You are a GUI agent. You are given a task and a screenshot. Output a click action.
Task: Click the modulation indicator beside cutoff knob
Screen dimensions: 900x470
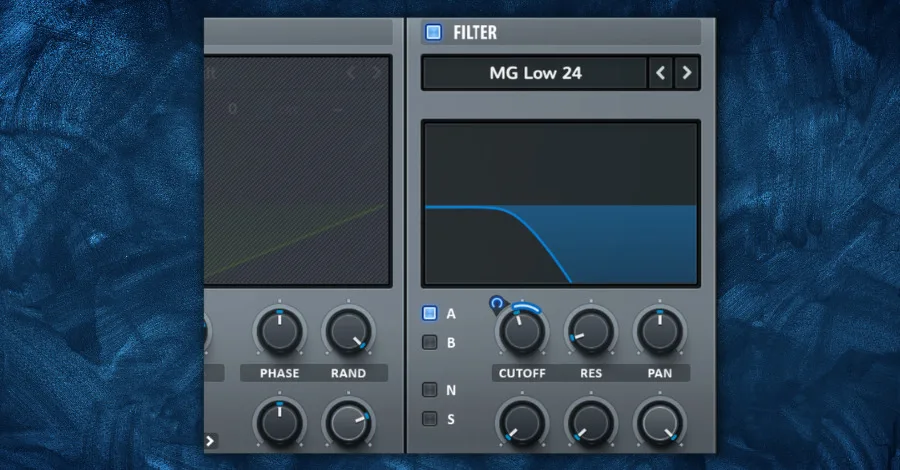pyautogui.click(x=497, y=304)
